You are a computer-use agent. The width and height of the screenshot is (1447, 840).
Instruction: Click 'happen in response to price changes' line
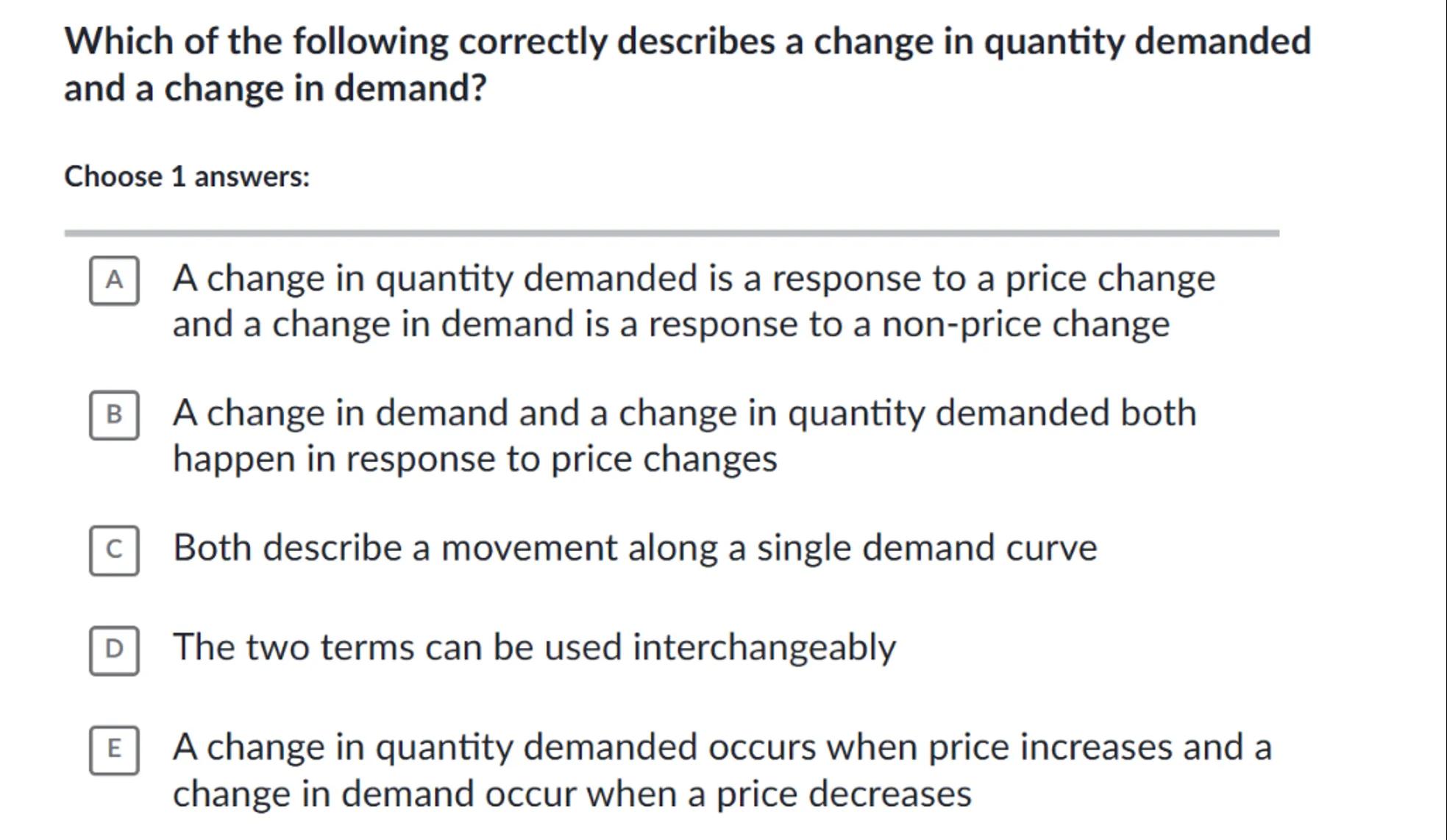click(x=474, y=459)
